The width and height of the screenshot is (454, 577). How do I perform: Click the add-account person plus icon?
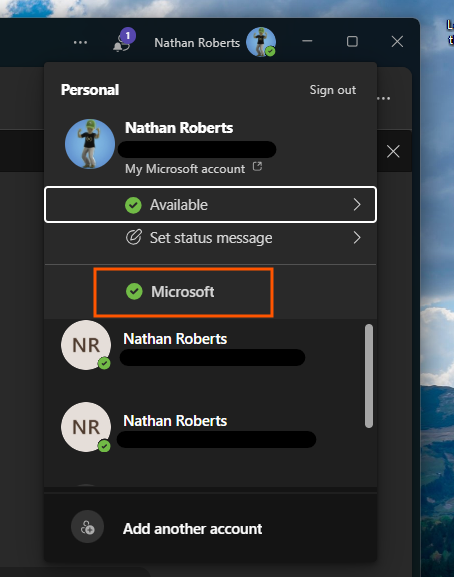(88, 527)
